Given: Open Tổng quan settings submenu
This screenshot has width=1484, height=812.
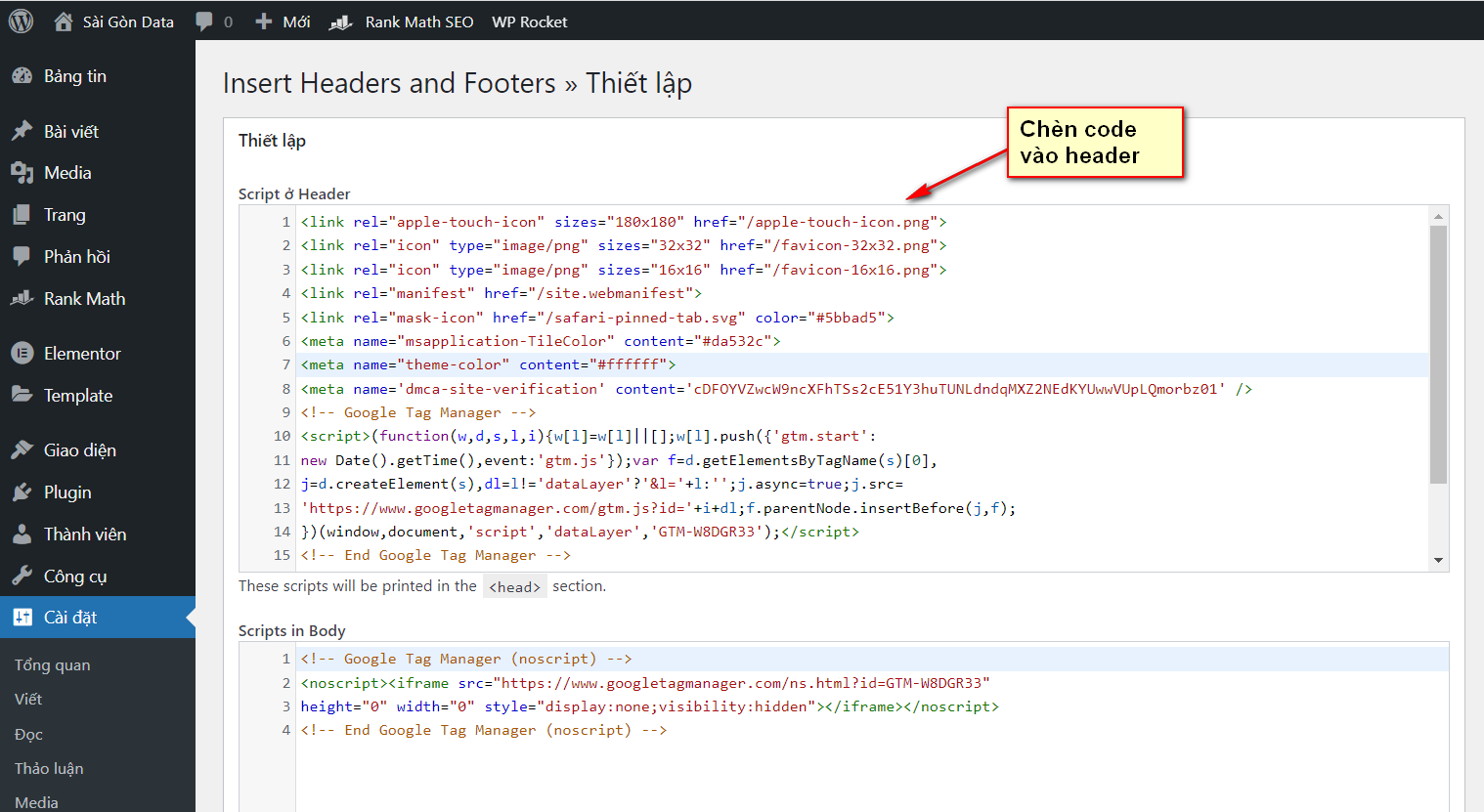Looking at the screenshot, I should [x=53, y=665].
